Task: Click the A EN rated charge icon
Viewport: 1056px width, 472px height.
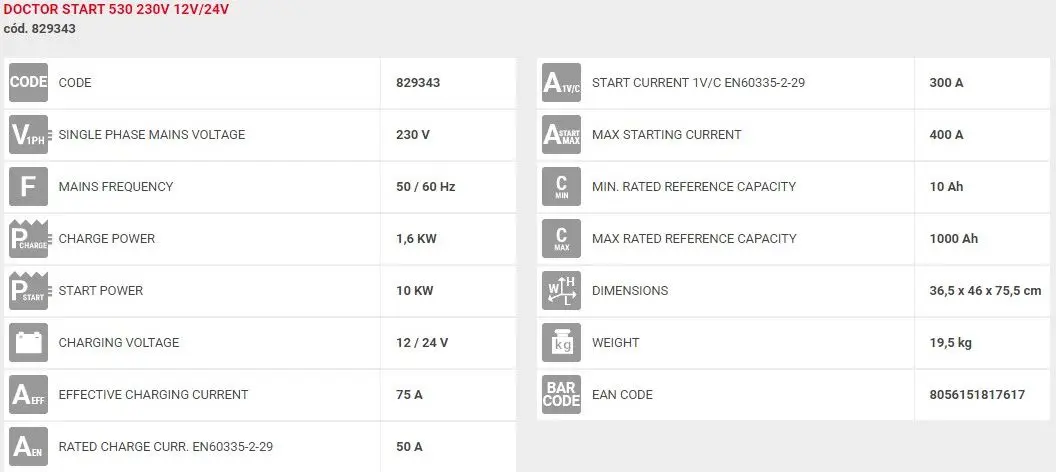Action: [28, 446]
